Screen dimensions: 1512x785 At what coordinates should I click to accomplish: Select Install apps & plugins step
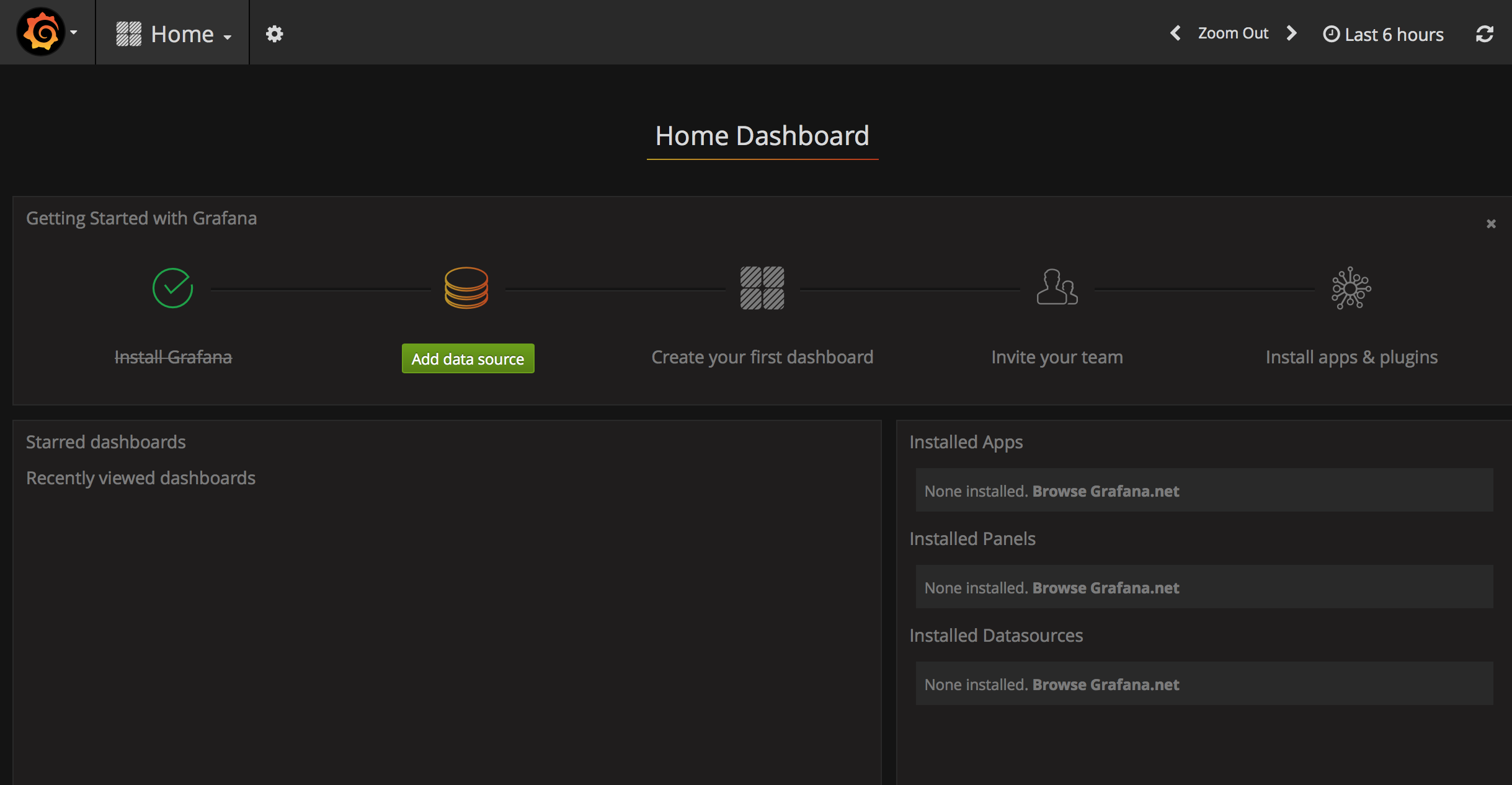pyautogui.click(x=1351, y=357)
